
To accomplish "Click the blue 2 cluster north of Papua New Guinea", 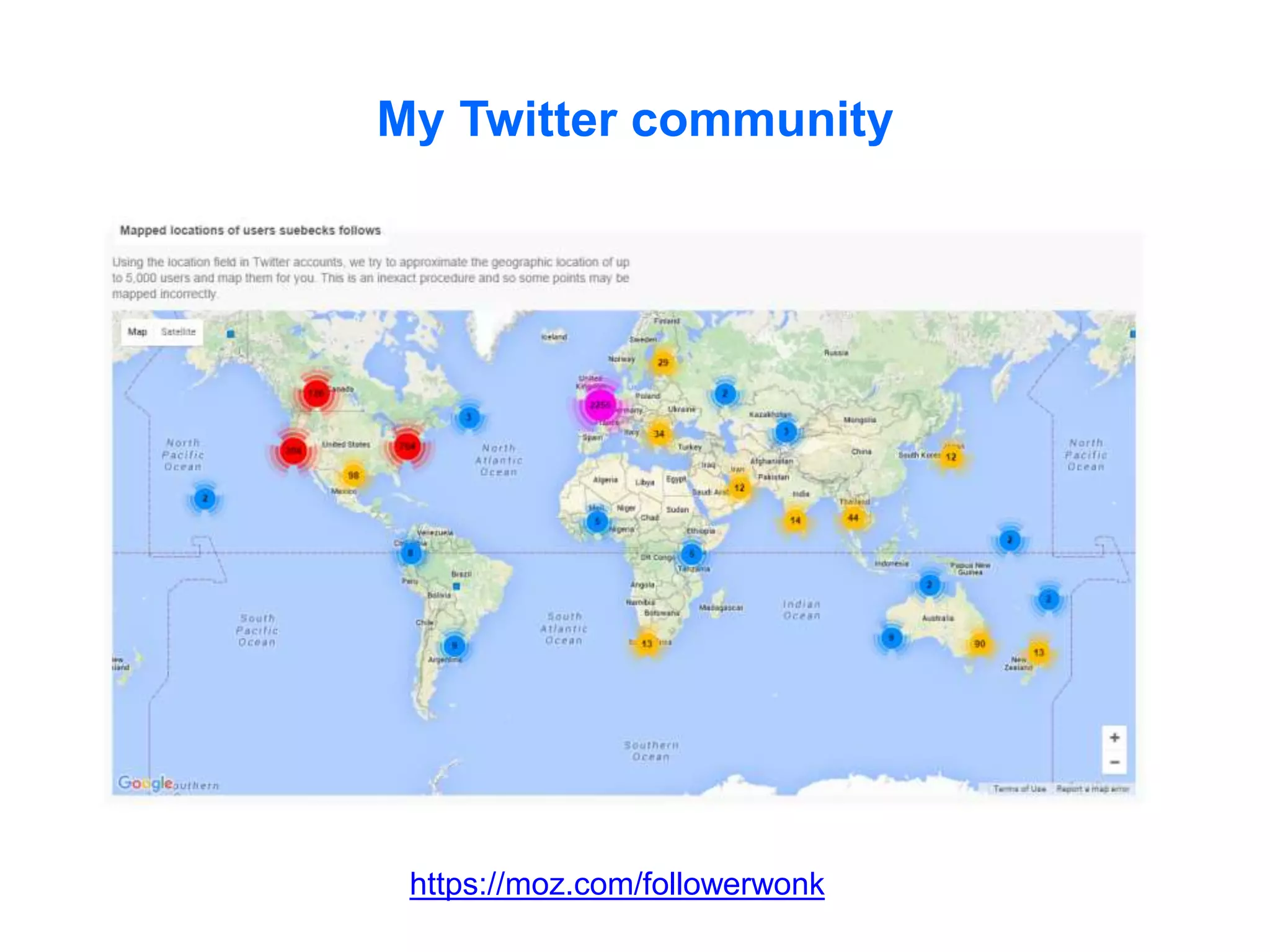I will [x=1010, y=540].
